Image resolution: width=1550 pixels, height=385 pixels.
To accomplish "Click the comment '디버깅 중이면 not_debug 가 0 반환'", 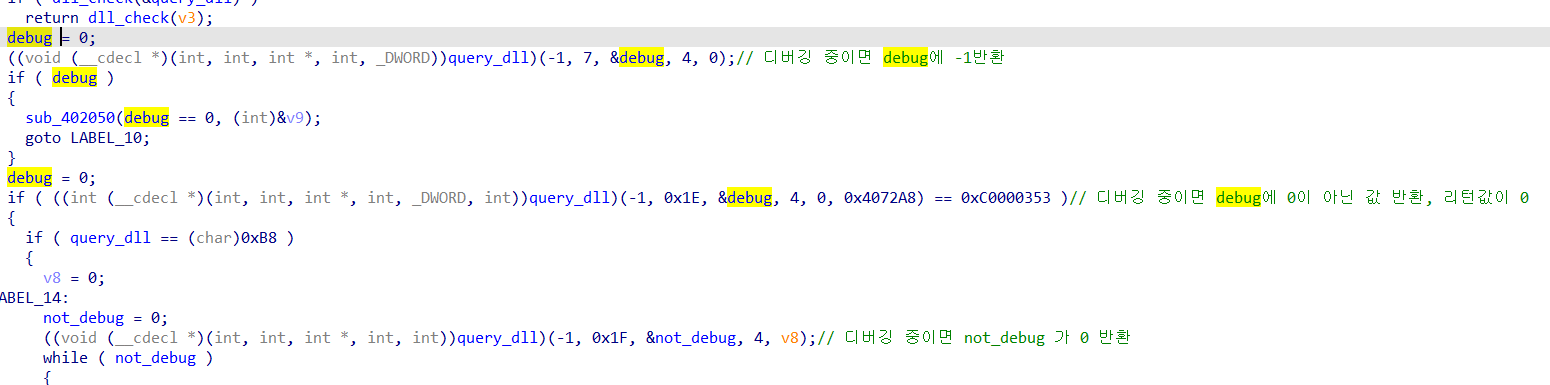I will [975, 337].
